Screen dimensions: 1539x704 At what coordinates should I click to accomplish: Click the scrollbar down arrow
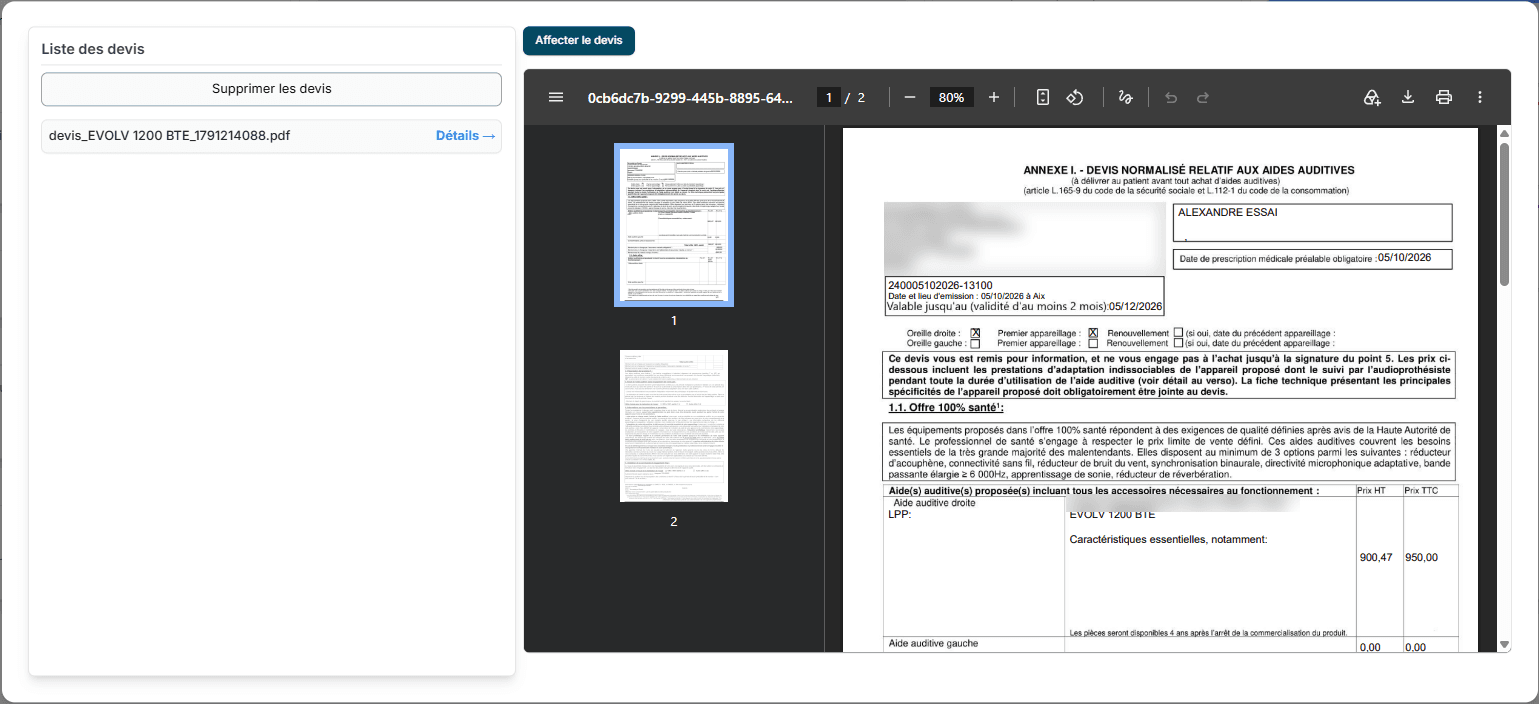1504,645
